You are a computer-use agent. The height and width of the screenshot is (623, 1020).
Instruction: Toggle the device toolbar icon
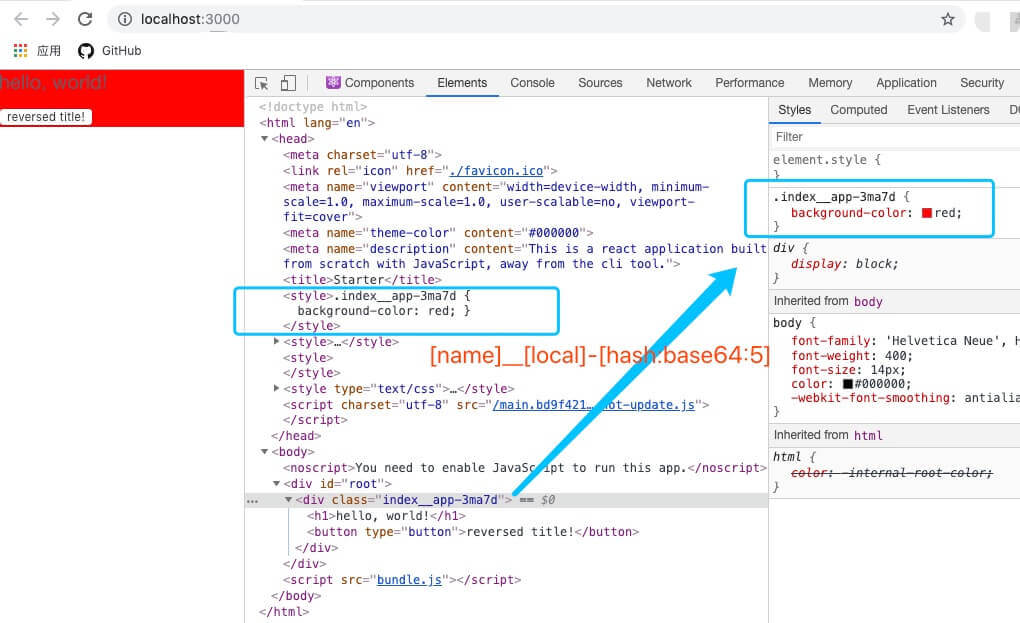click(288, 83)
